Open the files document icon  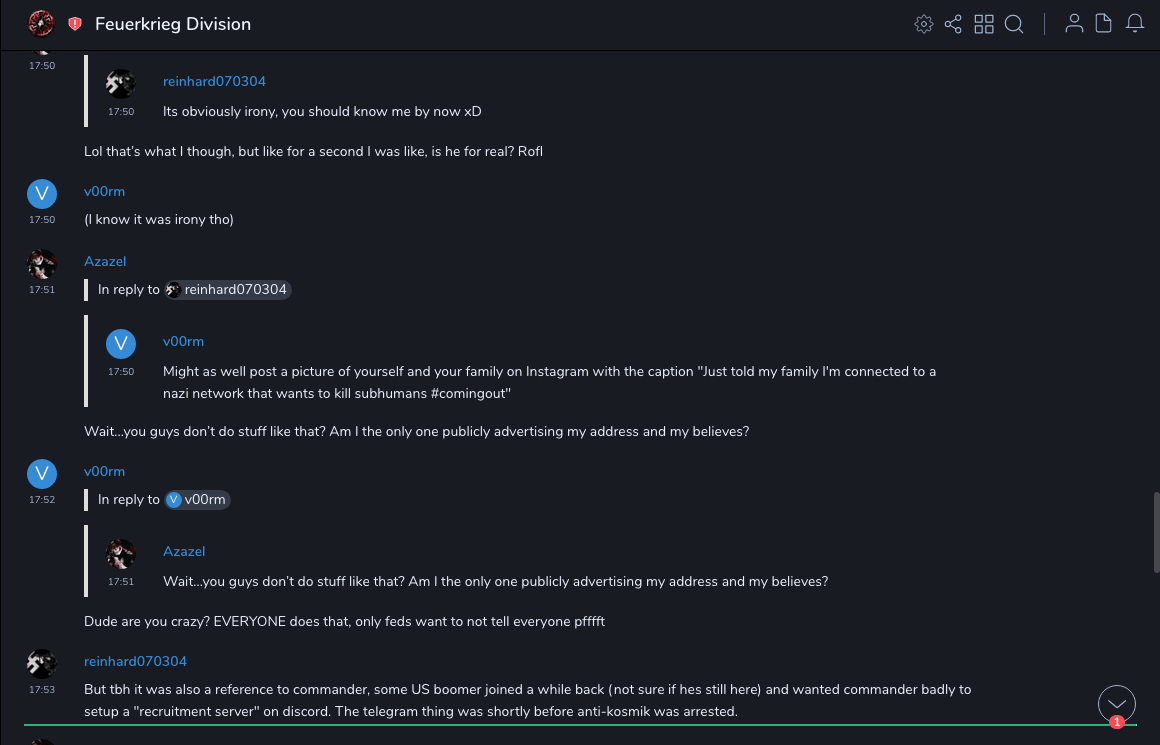(x=1104, y=24)
